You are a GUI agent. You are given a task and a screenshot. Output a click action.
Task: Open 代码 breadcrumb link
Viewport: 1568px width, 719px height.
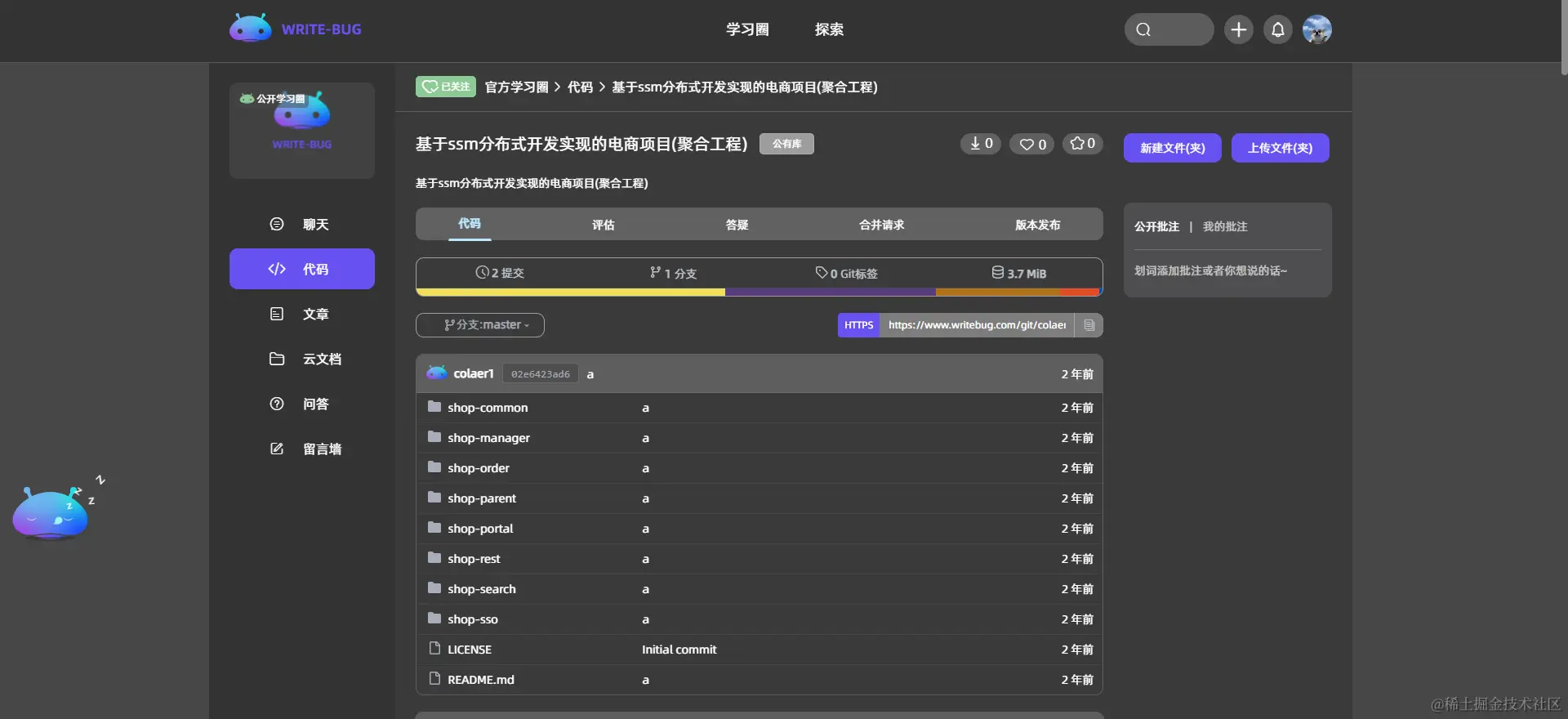pos(580,87)
